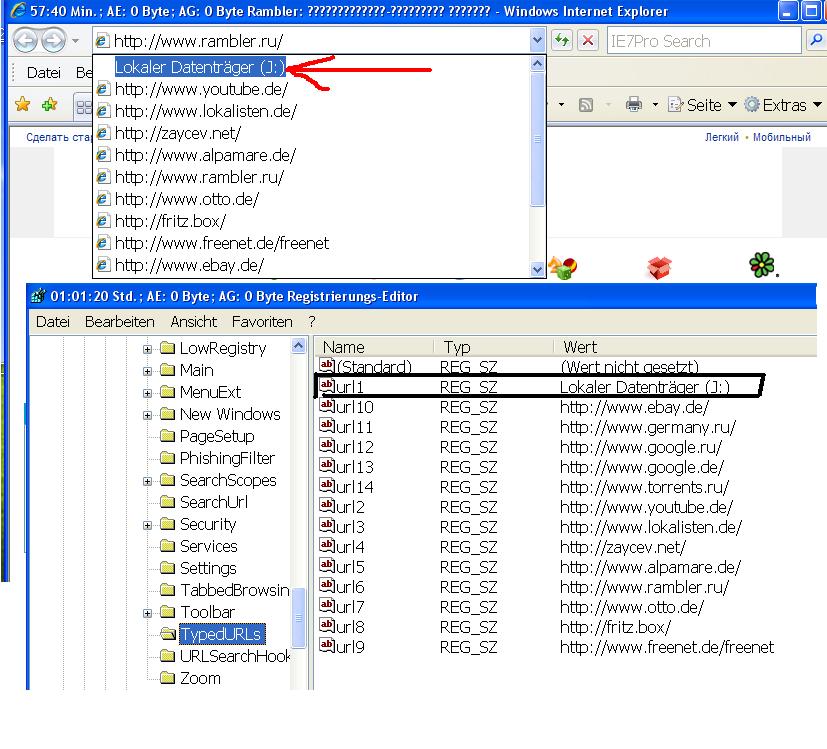Click the url1 registry value icon
The width and height of the screenshot is (827, 749).
[326, 386]
